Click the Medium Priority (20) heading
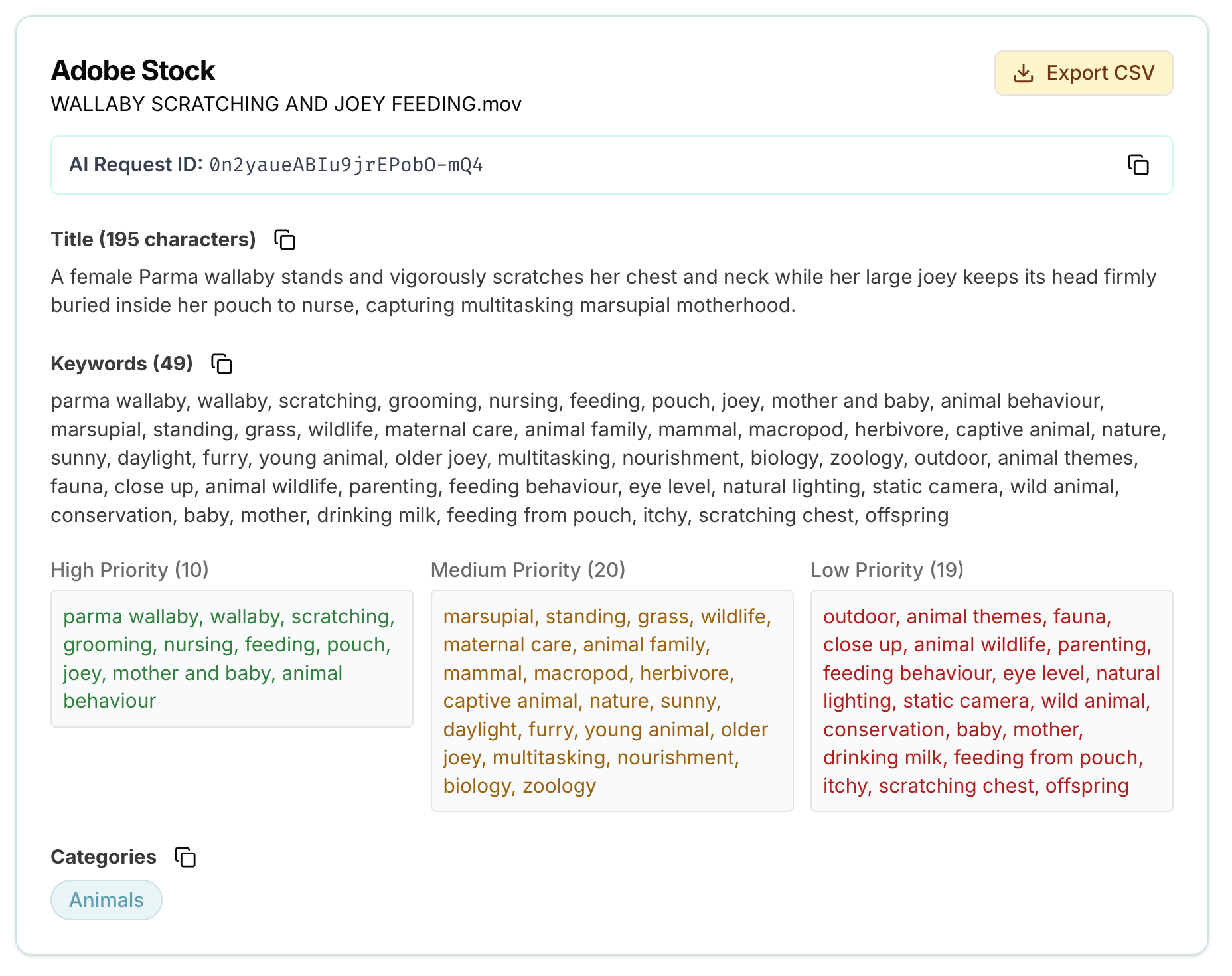 click(x=528, y=570)
